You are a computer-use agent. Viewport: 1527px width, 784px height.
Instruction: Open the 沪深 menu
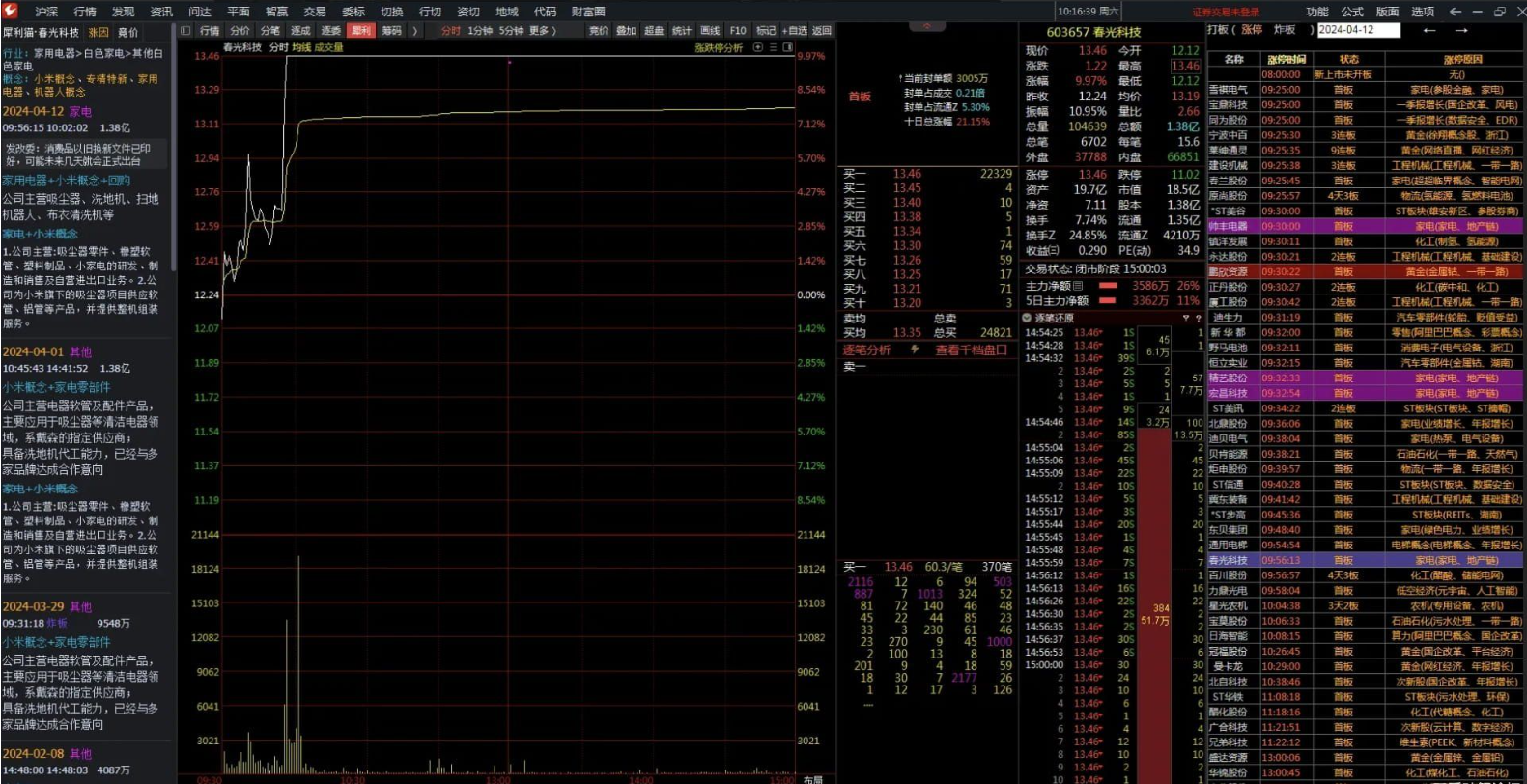pyautogui.click(x=46, y=12)
